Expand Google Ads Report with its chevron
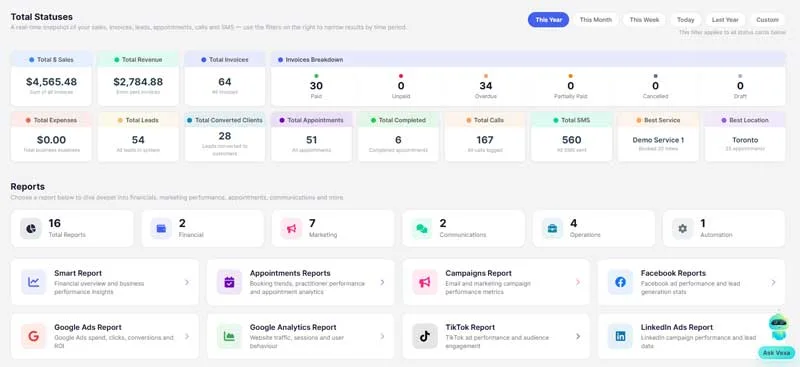This screenshot has height=367, width=800. 187,336
